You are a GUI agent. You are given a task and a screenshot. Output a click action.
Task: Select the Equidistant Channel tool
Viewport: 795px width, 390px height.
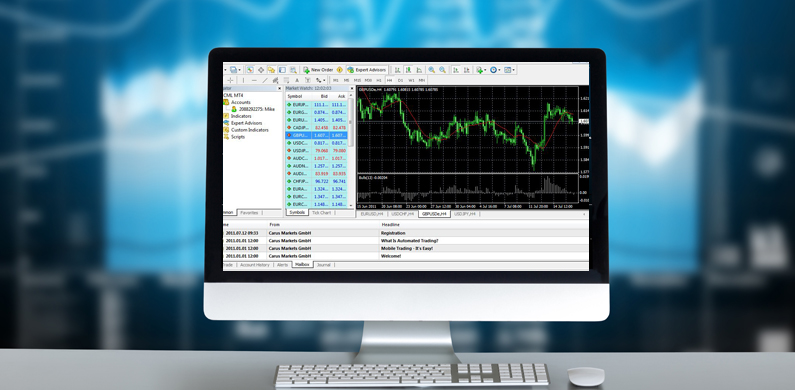[275, 80]
